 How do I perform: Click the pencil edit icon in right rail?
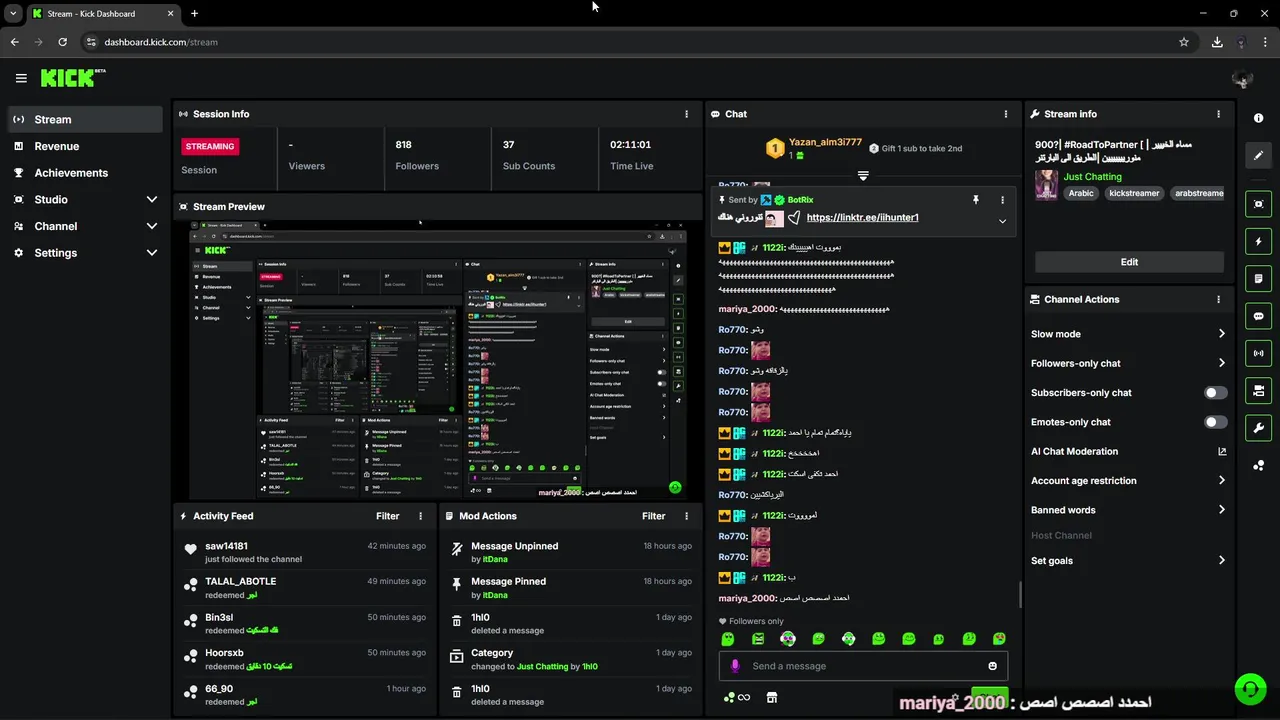(x=1258, y=155)
